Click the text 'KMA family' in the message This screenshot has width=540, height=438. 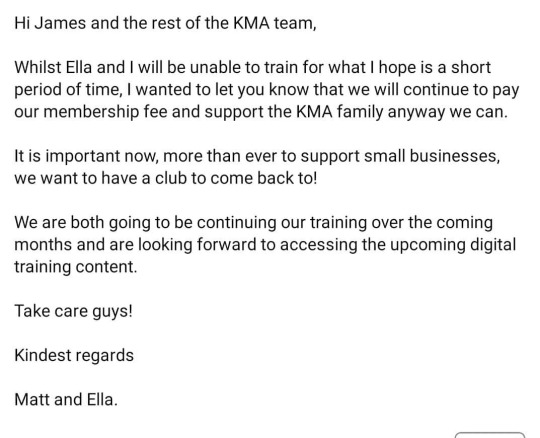[339, 112]
